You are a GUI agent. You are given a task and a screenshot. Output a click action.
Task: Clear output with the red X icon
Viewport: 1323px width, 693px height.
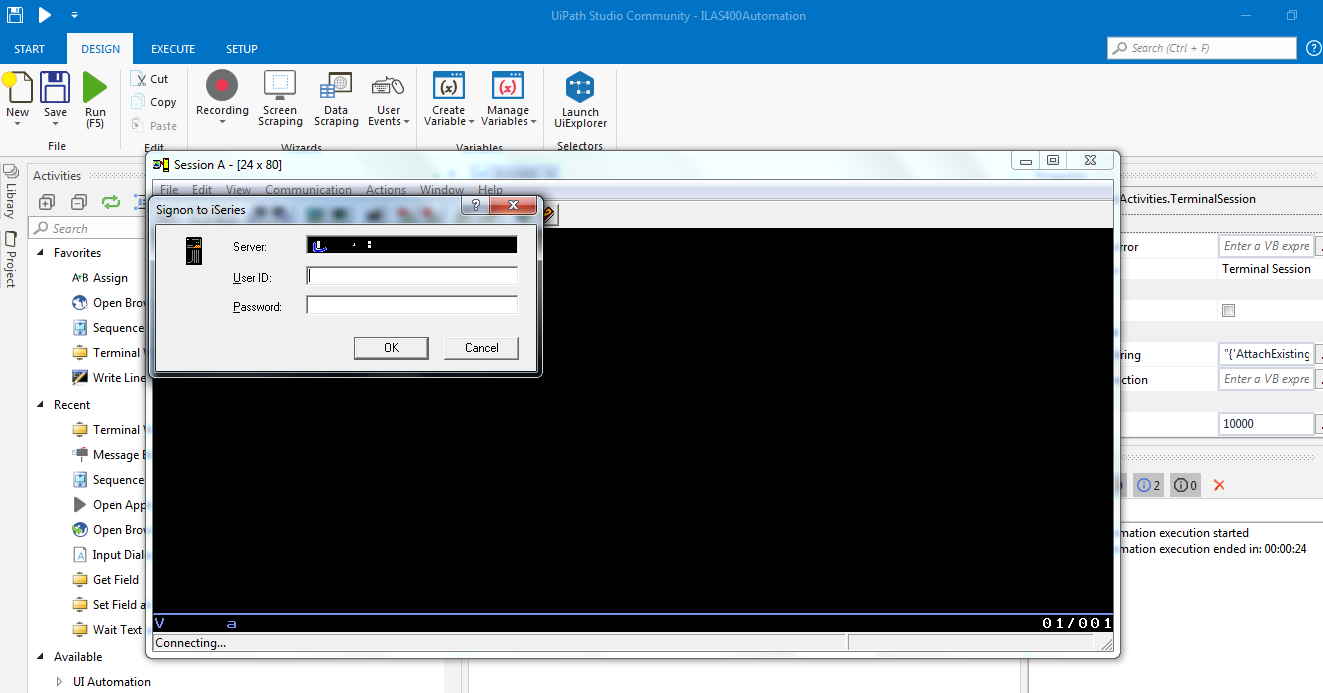pyautogui.click(x=1218, y=485)
